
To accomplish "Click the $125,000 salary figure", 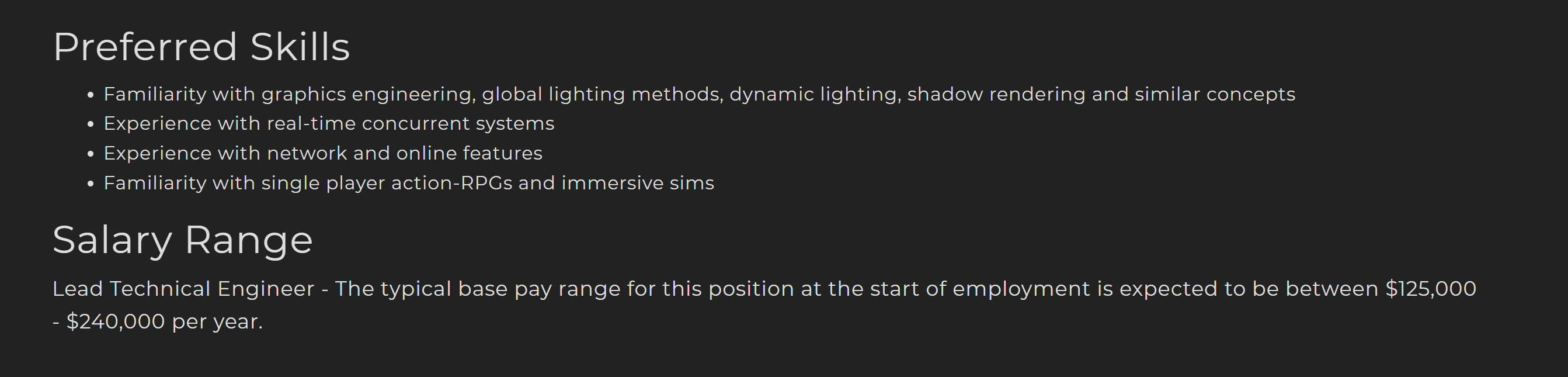I will [x=1431, y=289].
